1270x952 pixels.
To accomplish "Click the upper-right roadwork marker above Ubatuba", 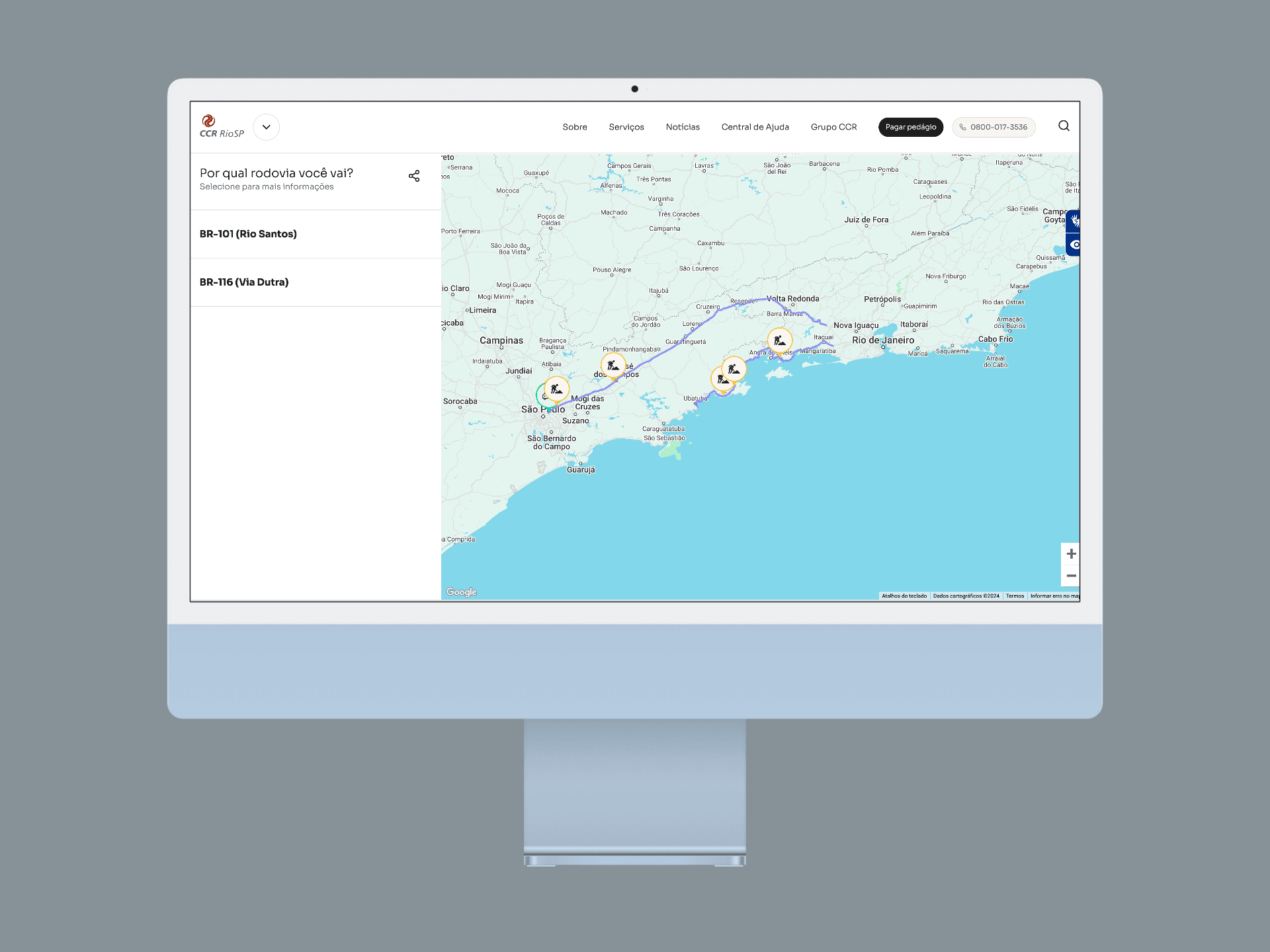I will point(734,369).
